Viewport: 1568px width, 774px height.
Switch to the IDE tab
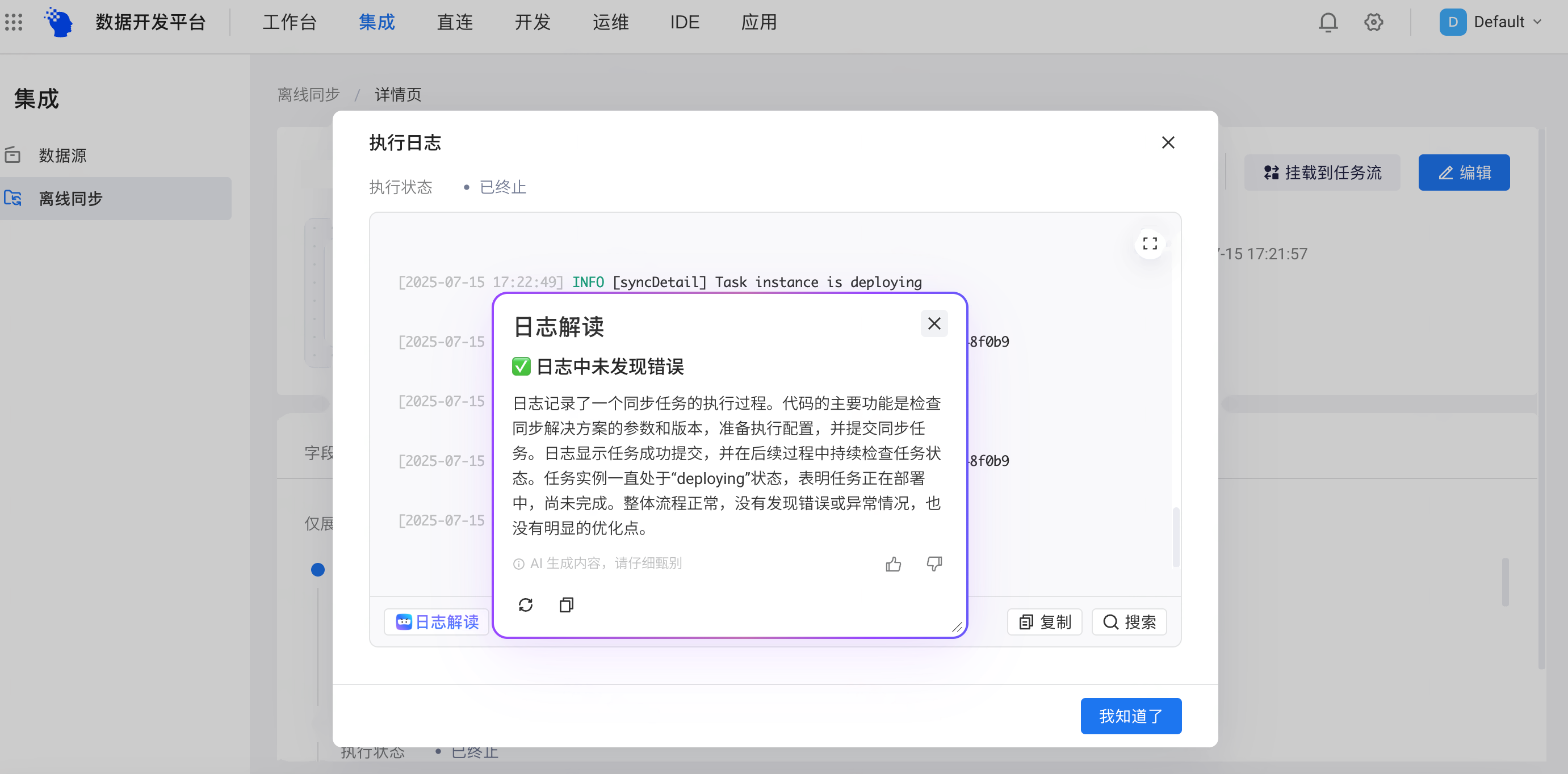click(x=684, y=23)
